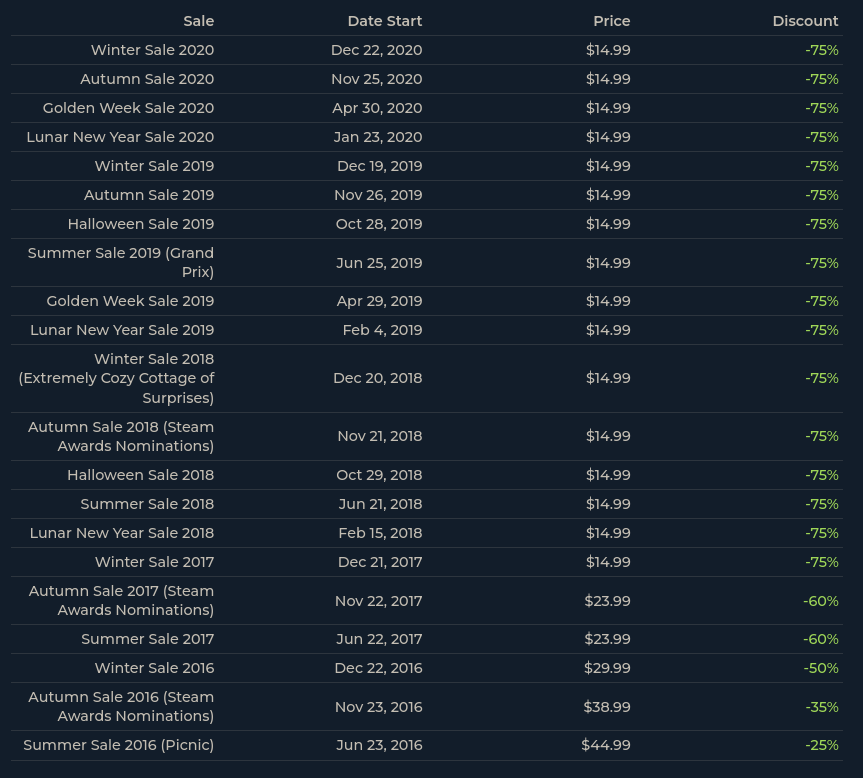Click the date Nov 23, 2016
The height and width of the screenshot is (778, 863).
click(379, 707)
